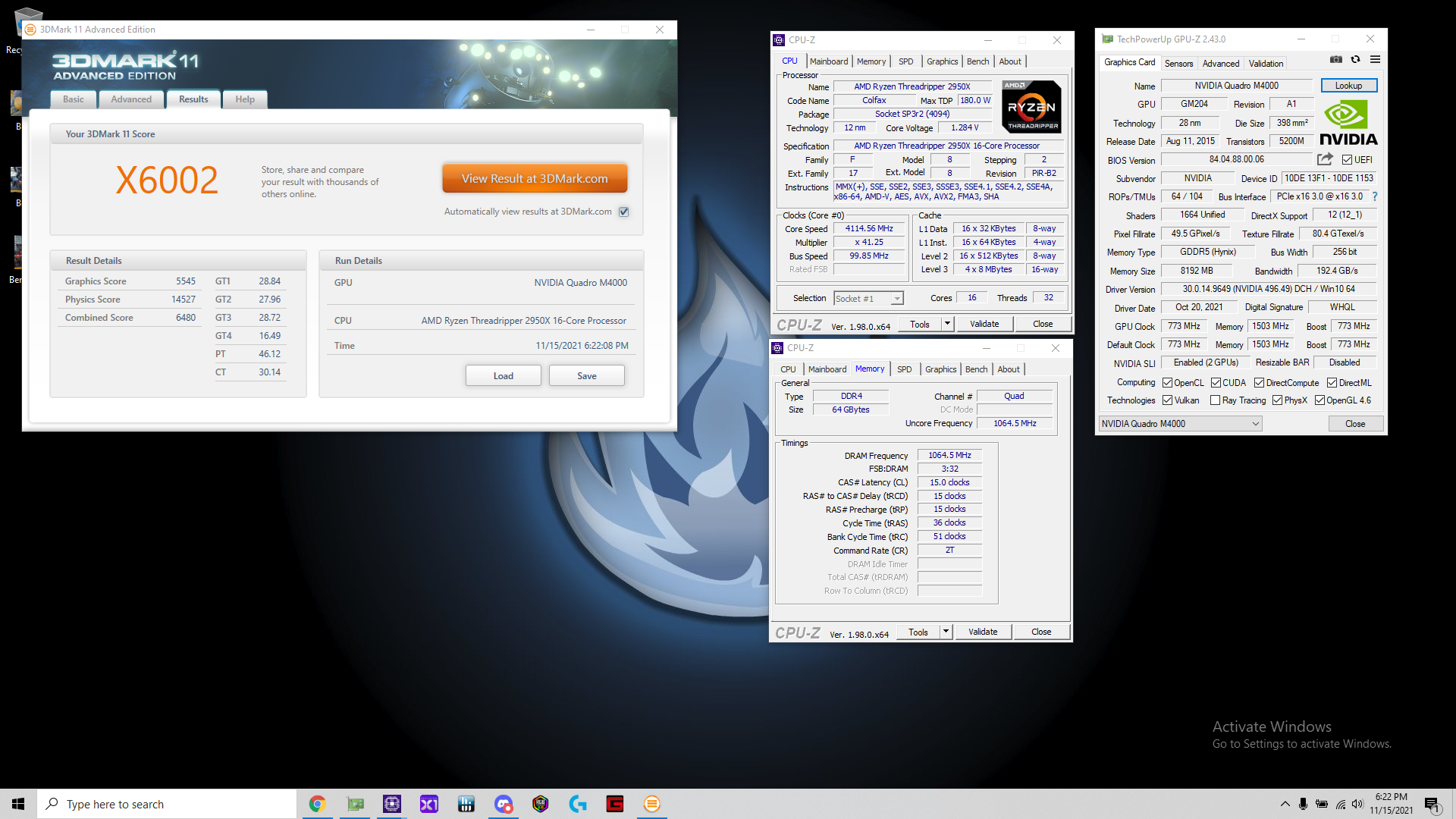This screenshot has height=819, width=1456.
Task: Open the GPU-Z taskbar icon
Action: [355, 804]
